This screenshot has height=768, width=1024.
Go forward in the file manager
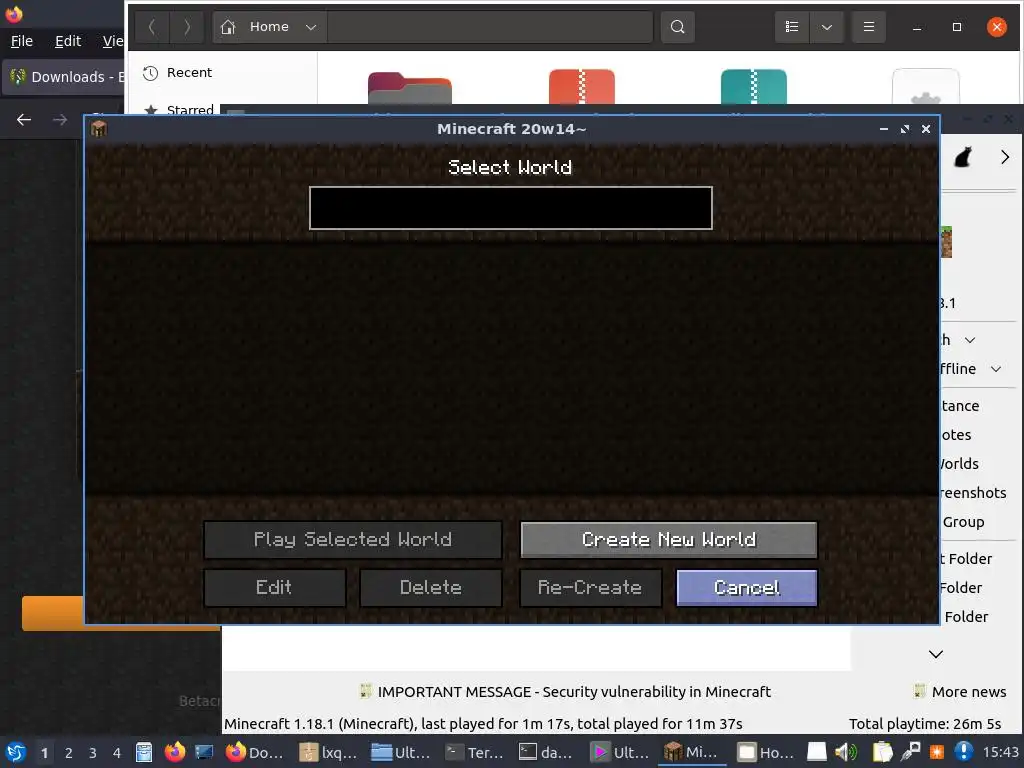coord(187,27)
